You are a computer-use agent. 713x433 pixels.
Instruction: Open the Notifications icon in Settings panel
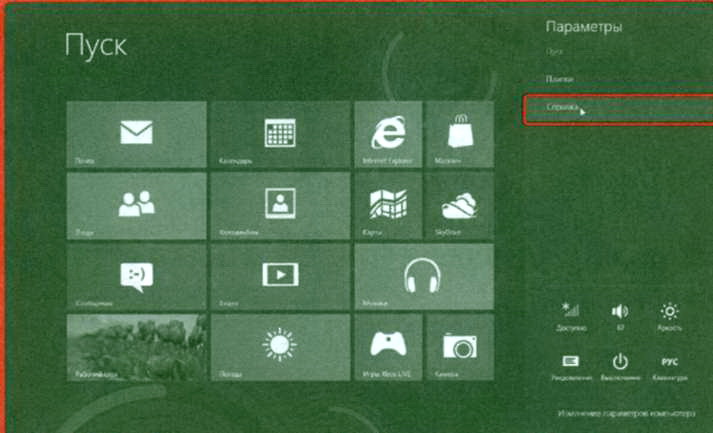click(571, 367)
